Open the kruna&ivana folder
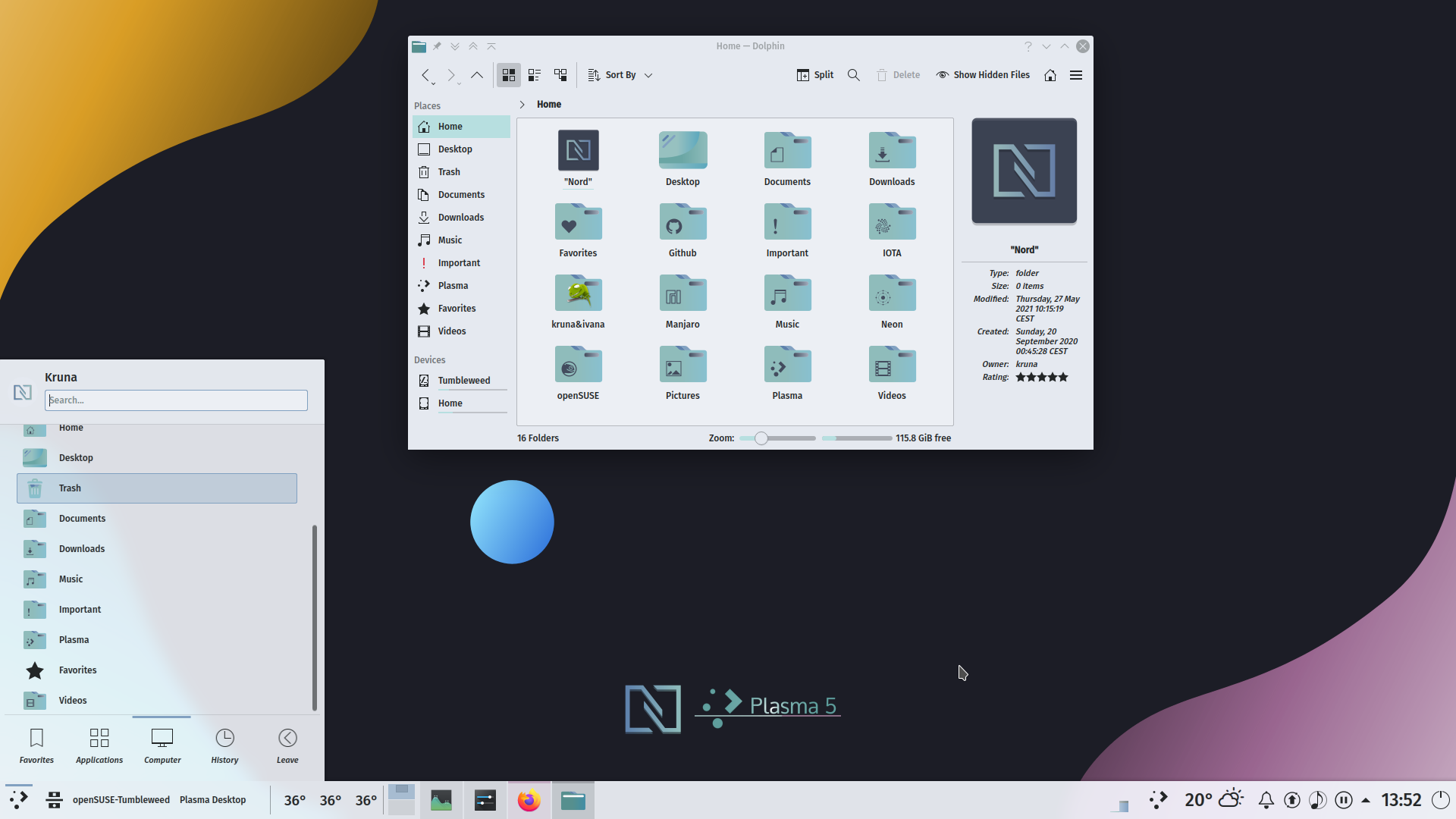Screen dimensions: 1456x819 578,293
